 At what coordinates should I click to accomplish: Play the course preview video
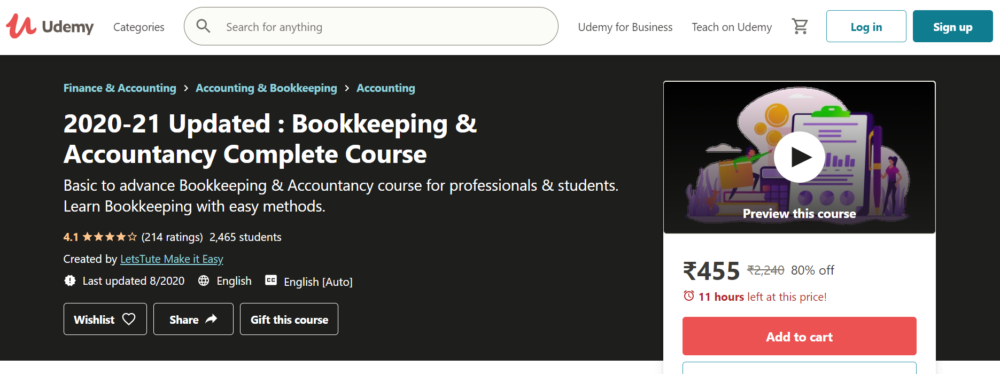pyautogui.click(x=799, y=157)
